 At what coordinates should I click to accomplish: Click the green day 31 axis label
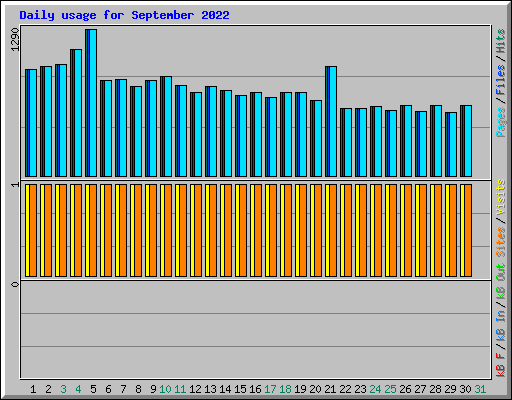point(480,389)
